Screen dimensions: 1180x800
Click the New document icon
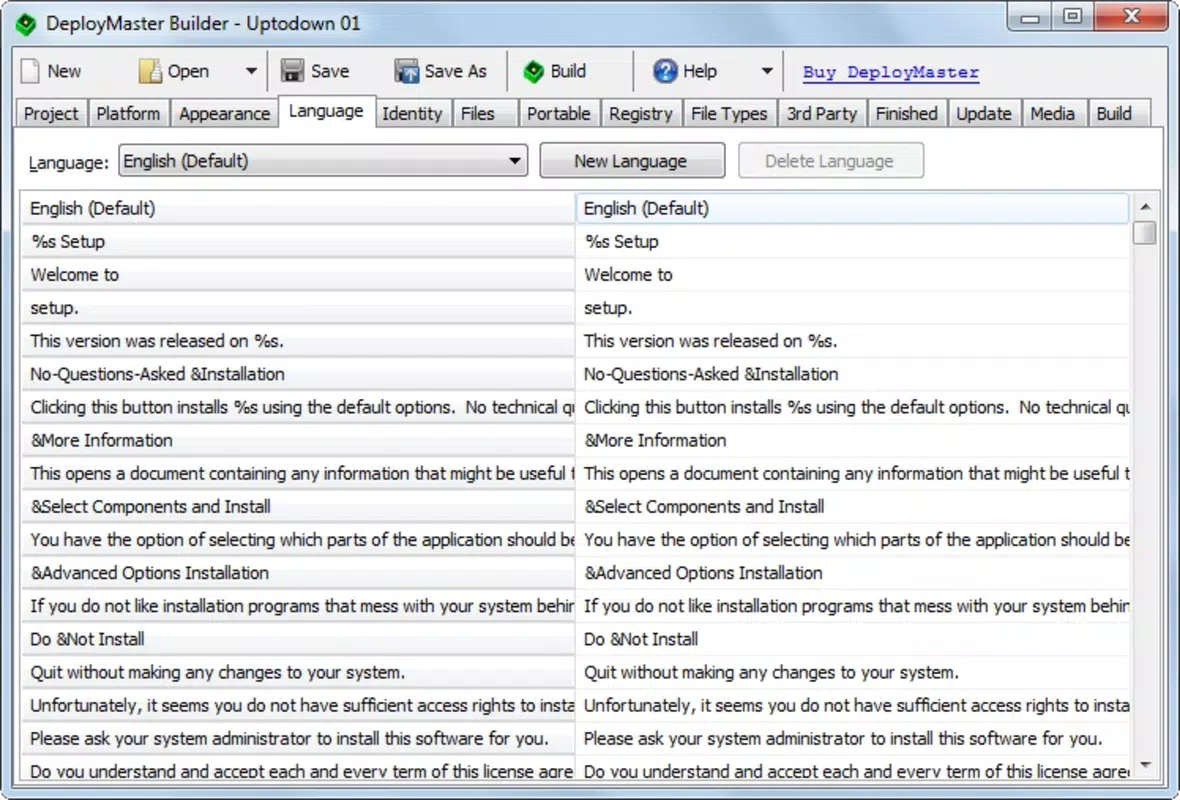(x=30, y=71)
